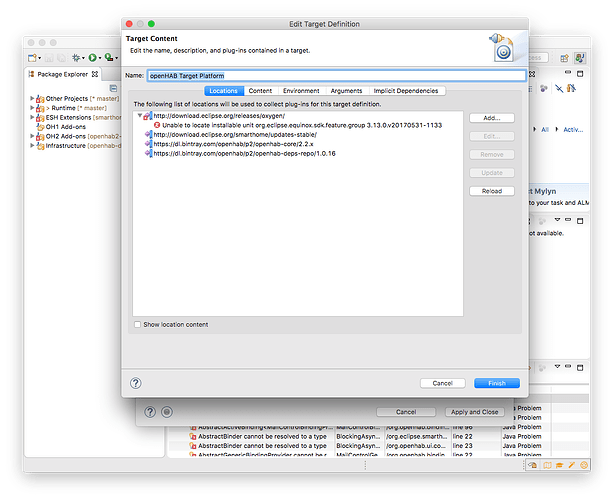This screenshot has height=500, width=613.
Task: Minimize the Task List view at top right
Action: point(568,72)
